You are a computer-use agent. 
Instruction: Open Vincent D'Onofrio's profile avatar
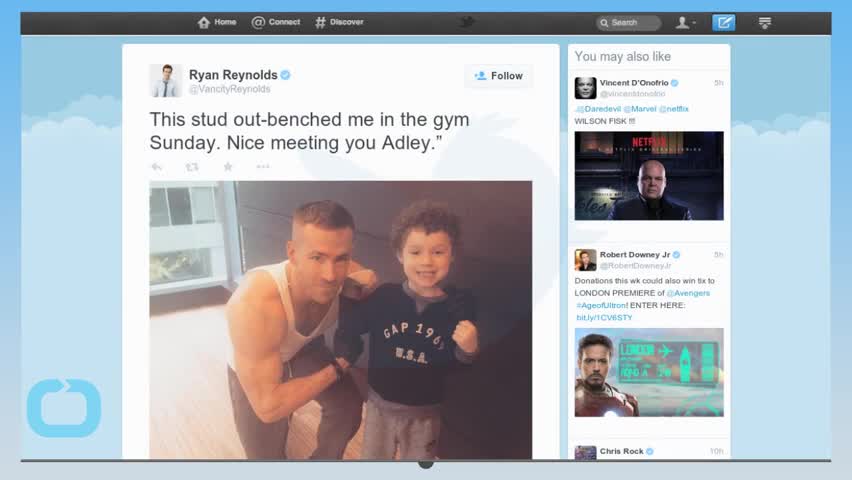[x=585, y=88]
